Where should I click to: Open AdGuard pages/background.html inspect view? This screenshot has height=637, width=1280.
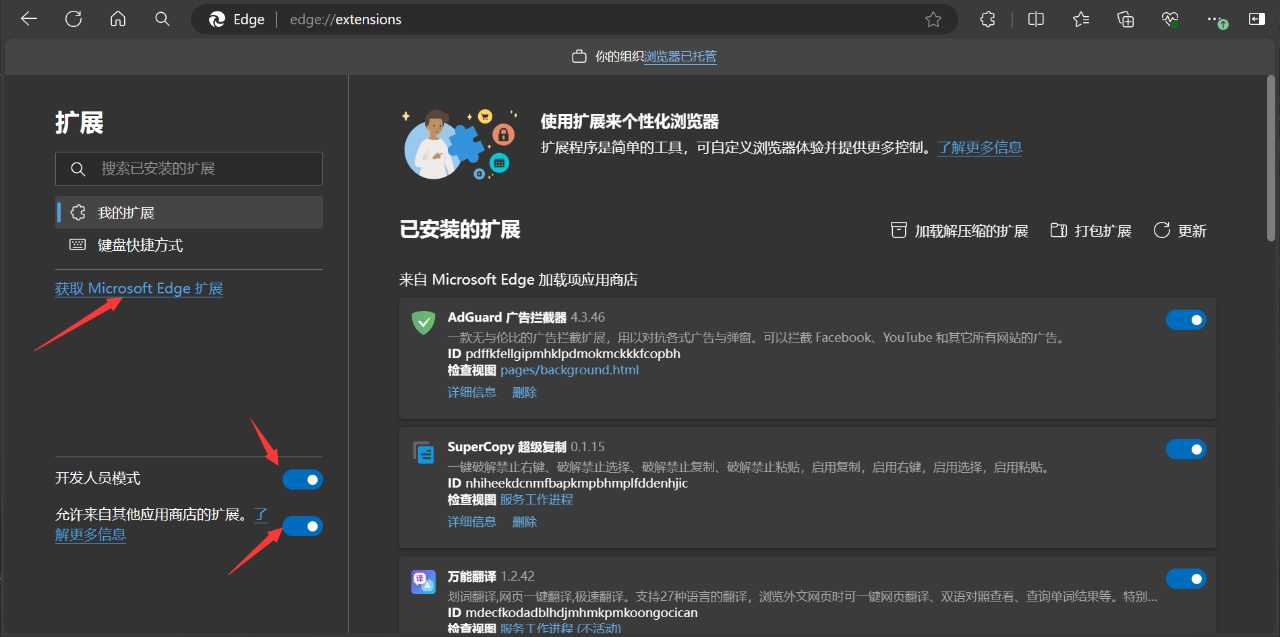(x=569, y=370)
